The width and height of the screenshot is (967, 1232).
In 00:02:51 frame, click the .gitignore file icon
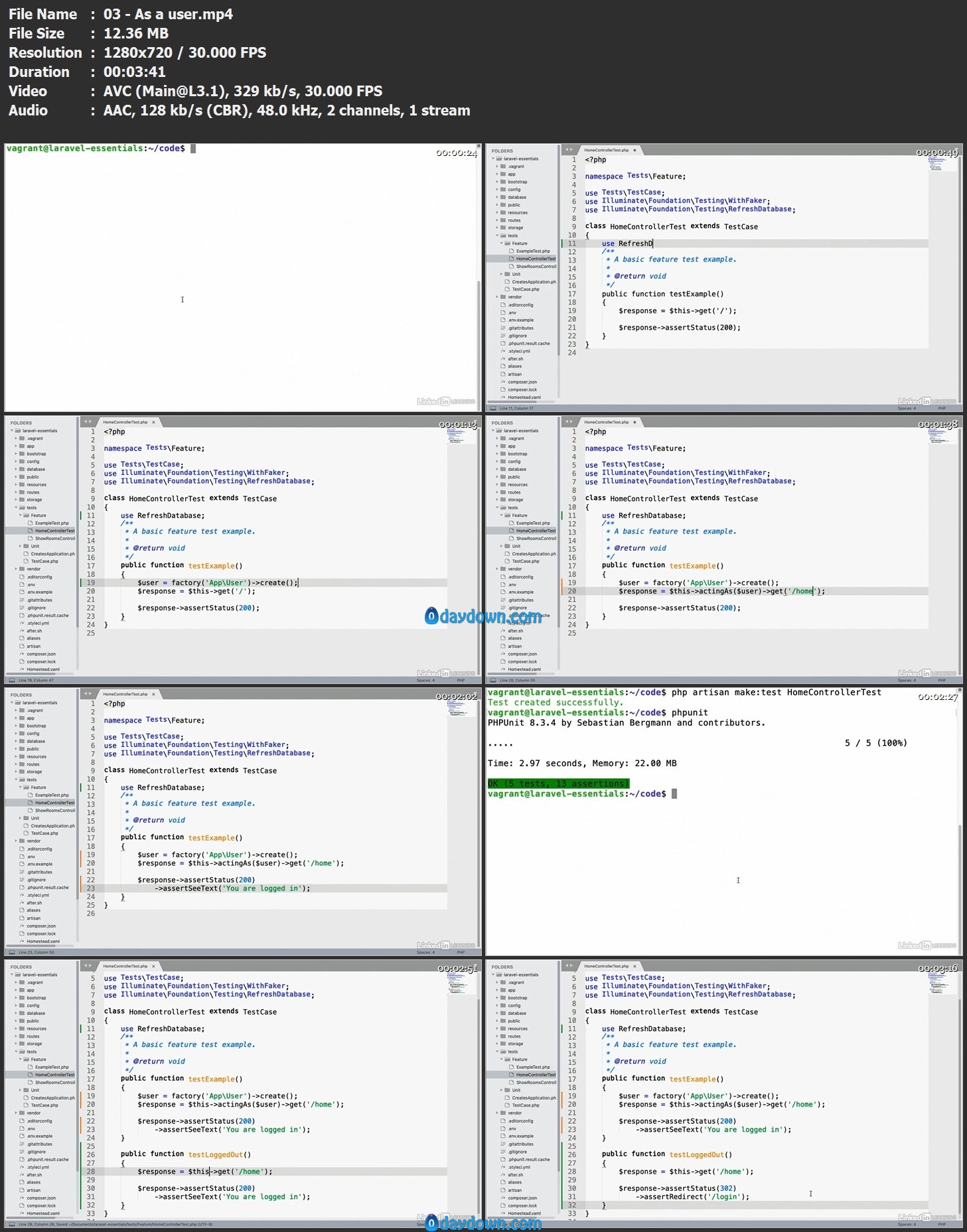tap(22, 1152)
